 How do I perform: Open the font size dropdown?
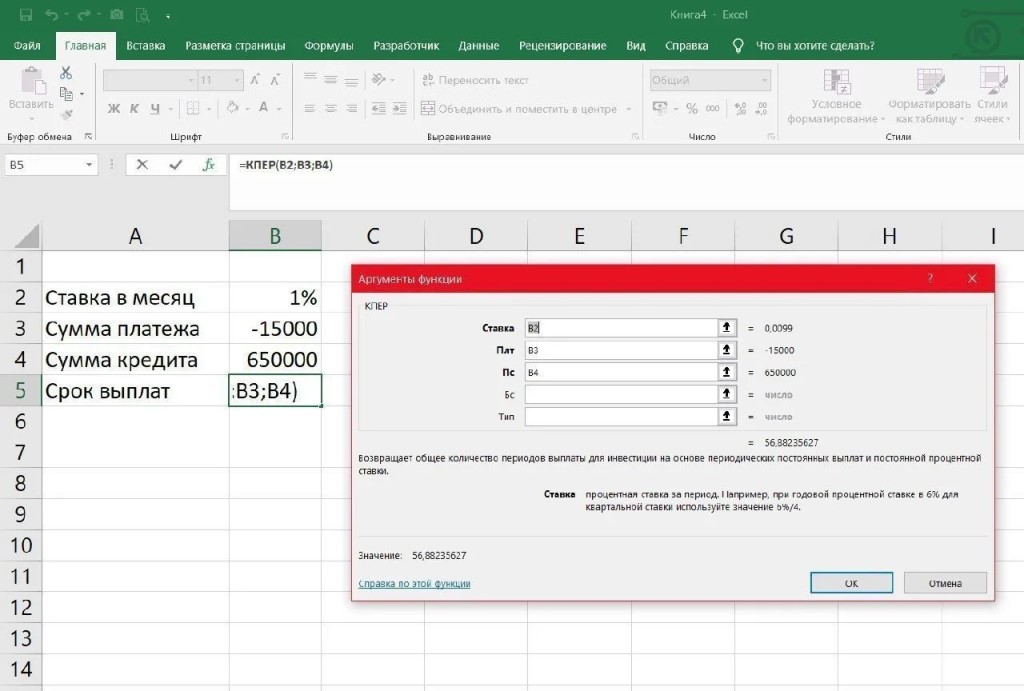point(237,80)
